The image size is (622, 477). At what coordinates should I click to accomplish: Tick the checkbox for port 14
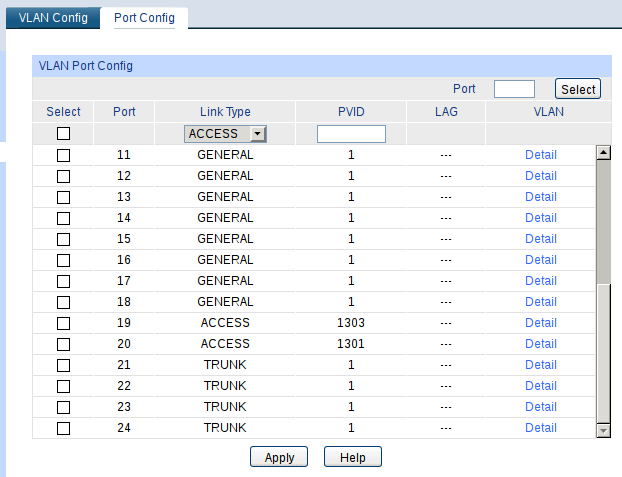click(x=63, y=218)
